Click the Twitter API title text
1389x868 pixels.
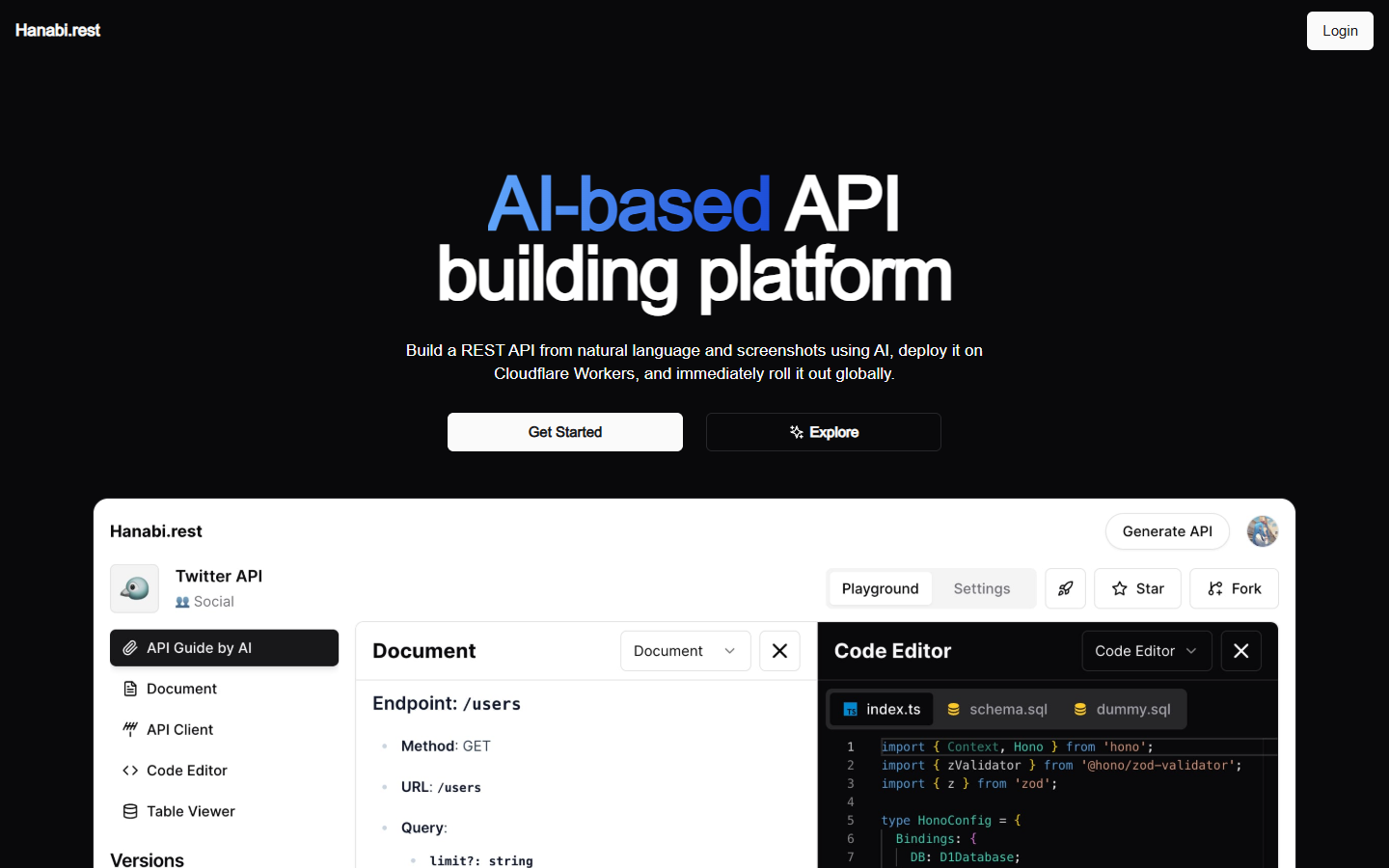[219, 576]
